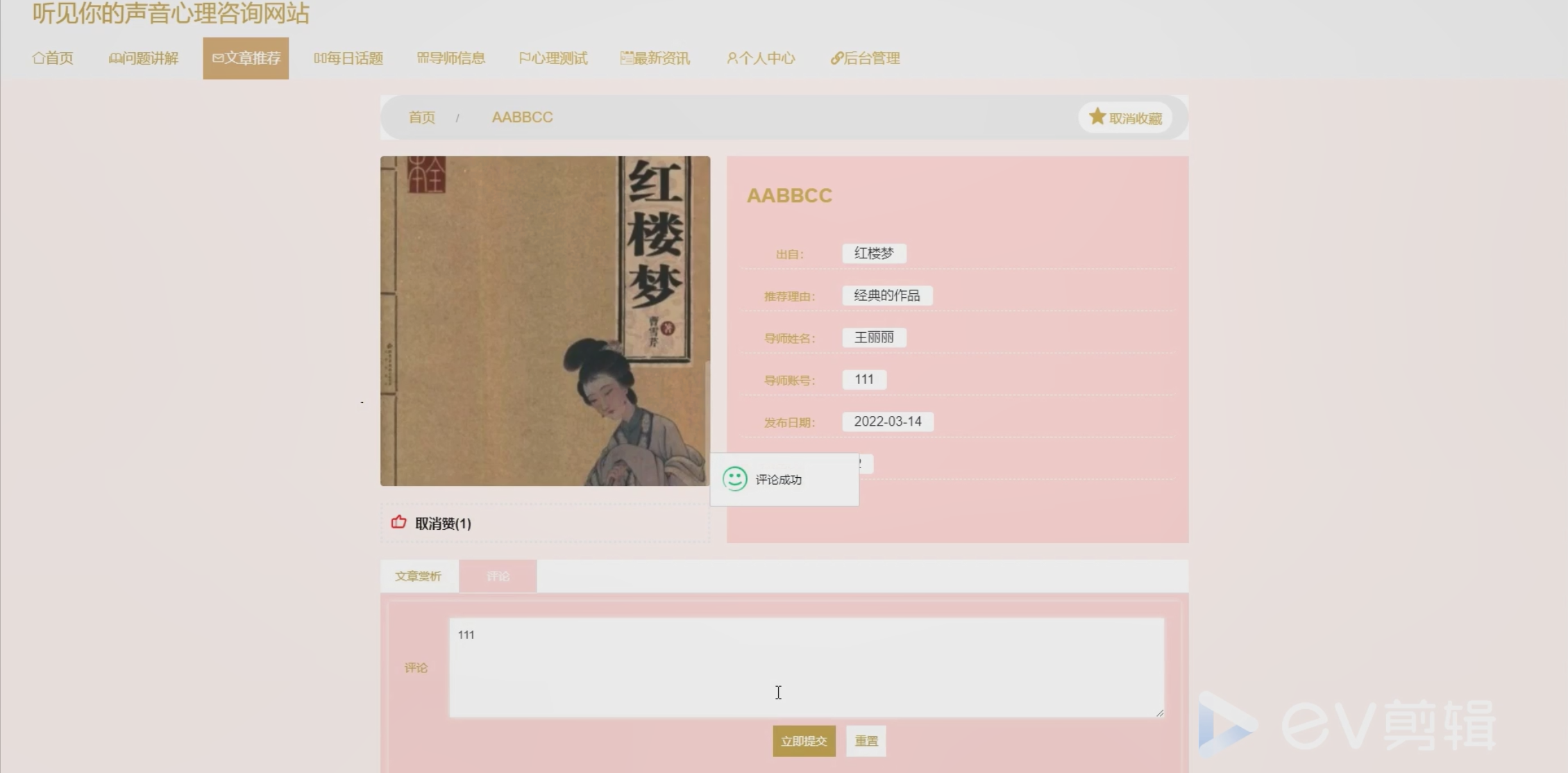1568x773 pixels.
Task: Switch to the 文章赏析 tab
Action: pyautogui.click(x=419, y=576)
